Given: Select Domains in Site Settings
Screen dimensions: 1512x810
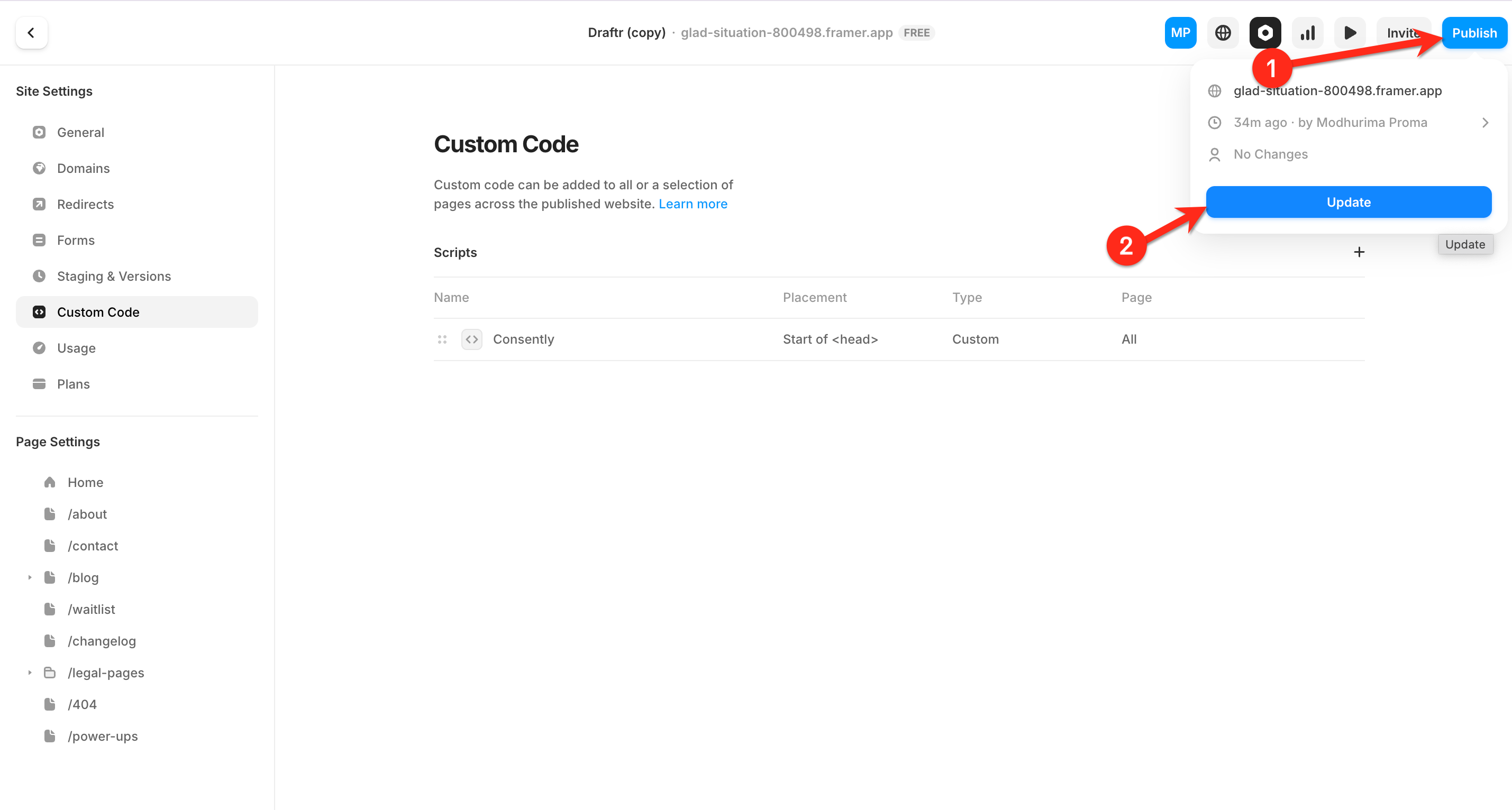Looking at the screenshot, I should pos(84,168).
